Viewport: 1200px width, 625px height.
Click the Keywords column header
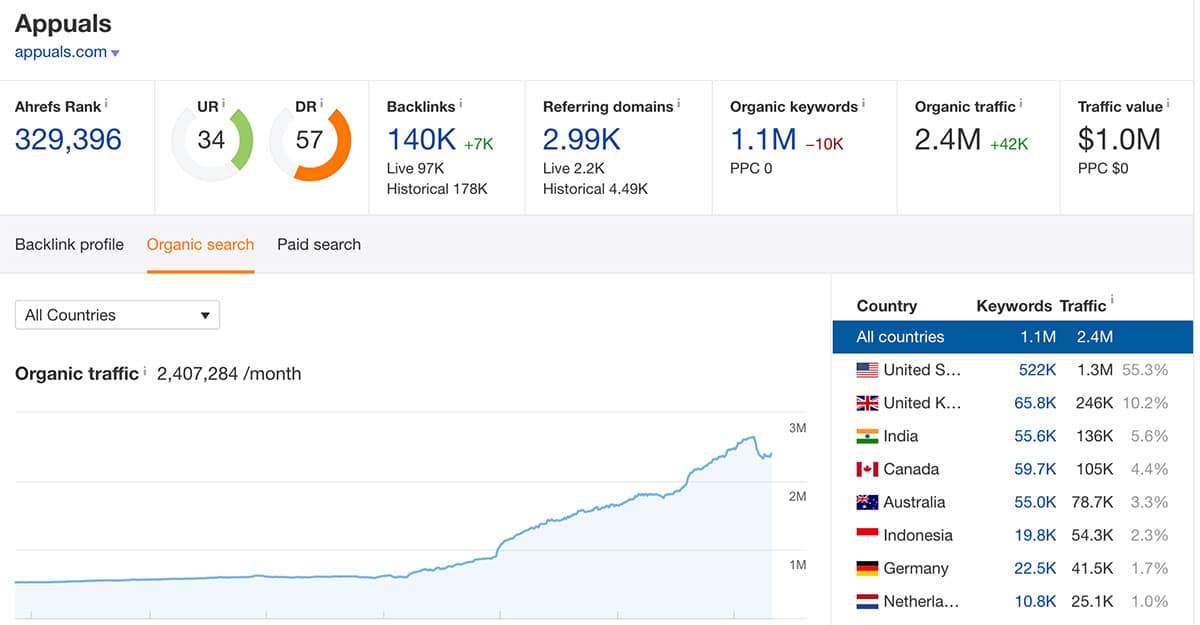click(1014, 306)
